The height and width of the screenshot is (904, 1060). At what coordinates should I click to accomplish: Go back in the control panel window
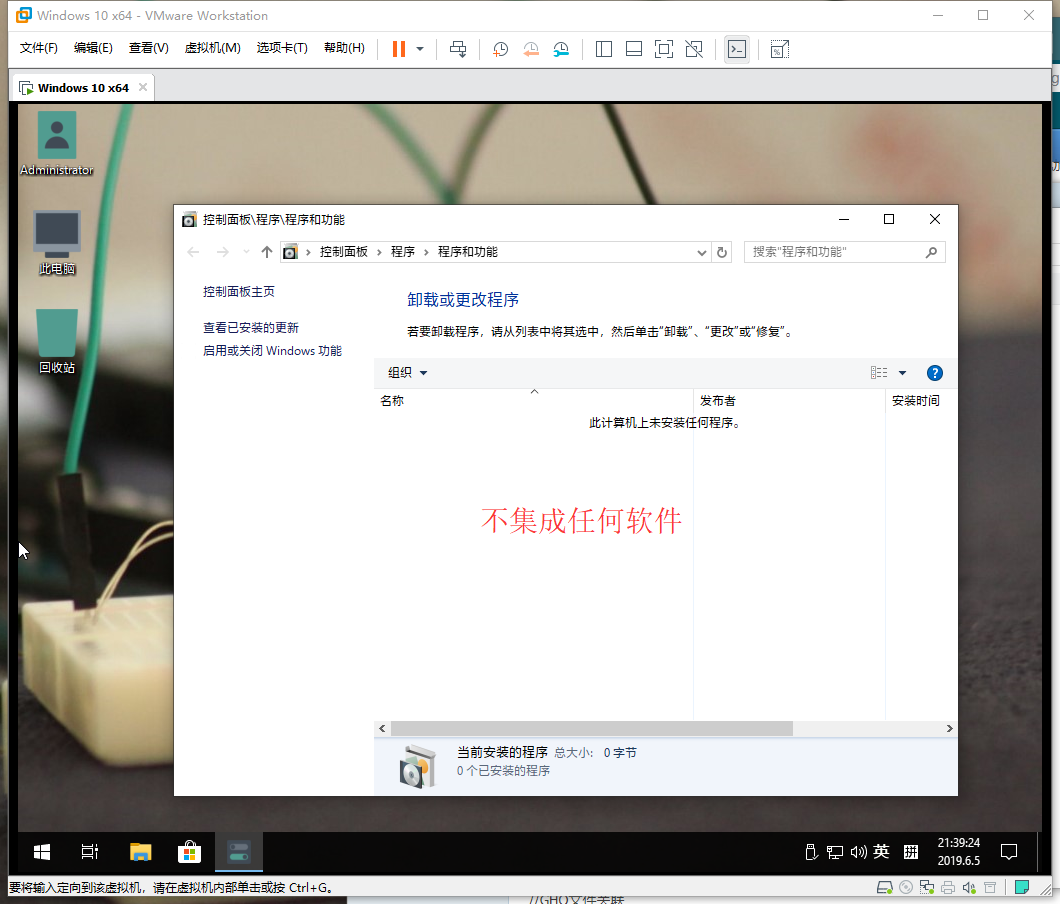193,252
